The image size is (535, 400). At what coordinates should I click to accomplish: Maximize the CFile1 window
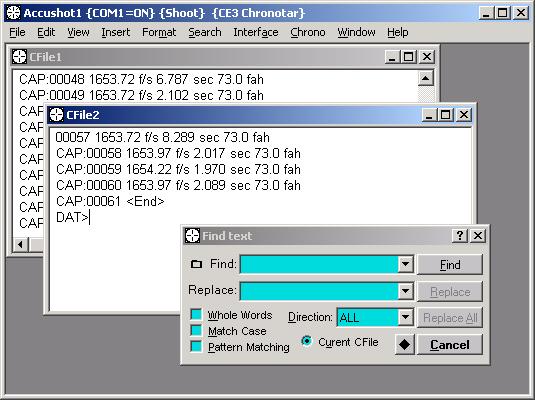coord(408,57)
